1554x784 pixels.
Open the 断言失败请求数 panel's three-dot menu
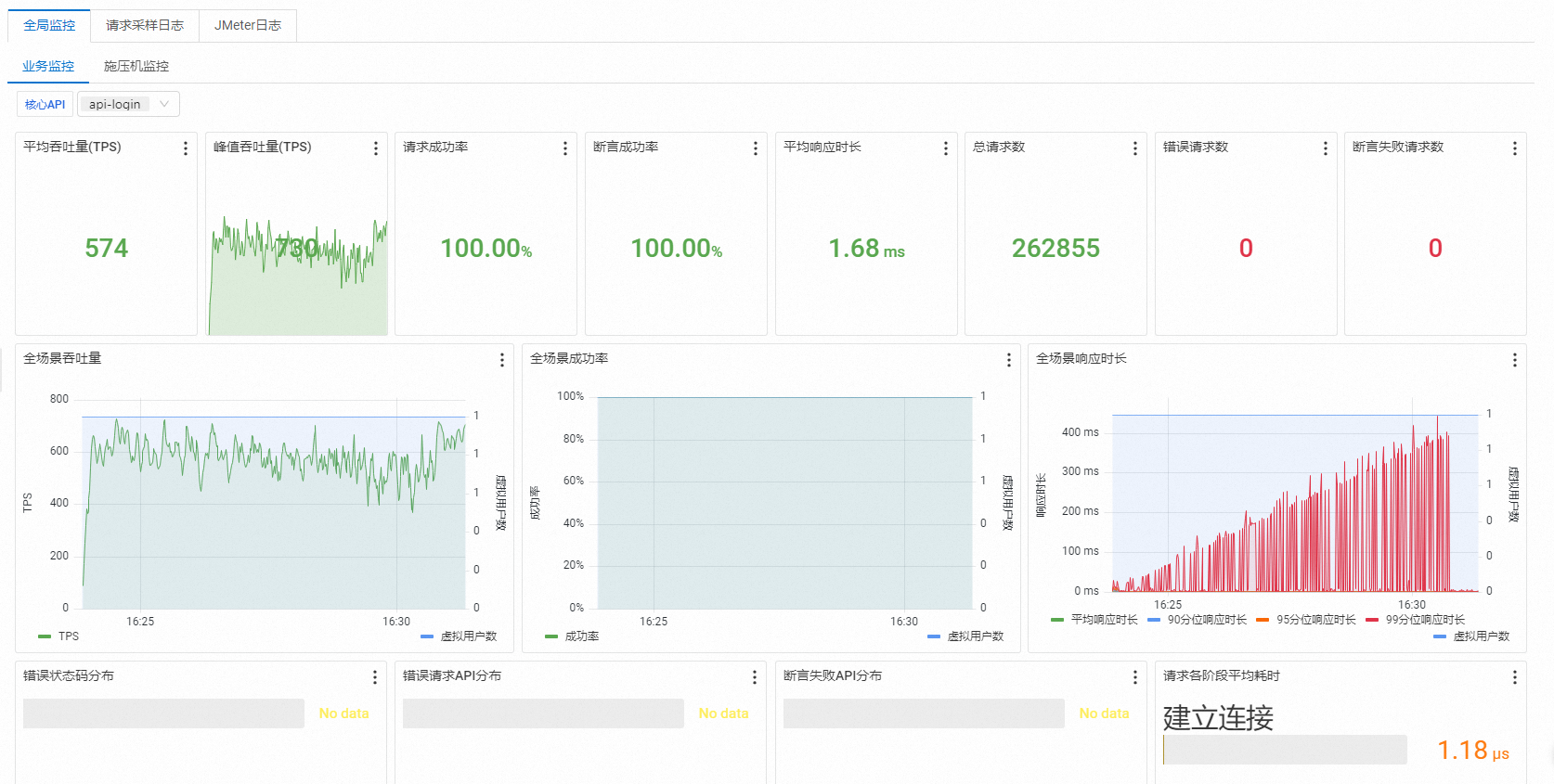tap(1515, 148)
